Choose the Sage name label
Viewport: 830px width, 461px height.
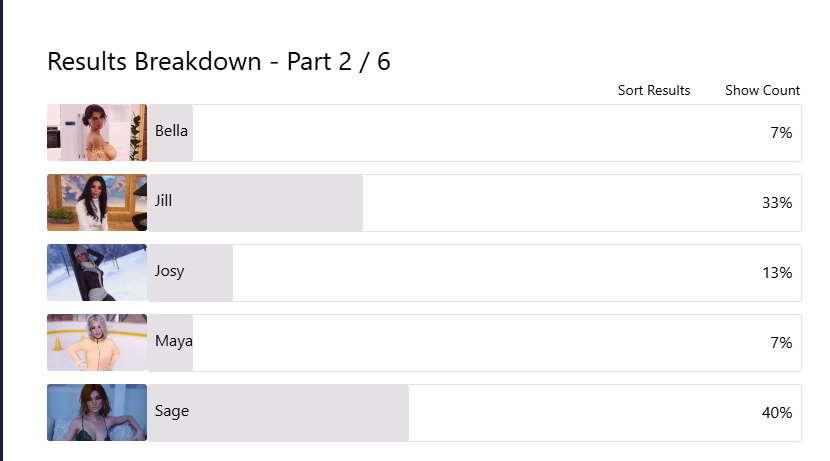coord(172,411)
